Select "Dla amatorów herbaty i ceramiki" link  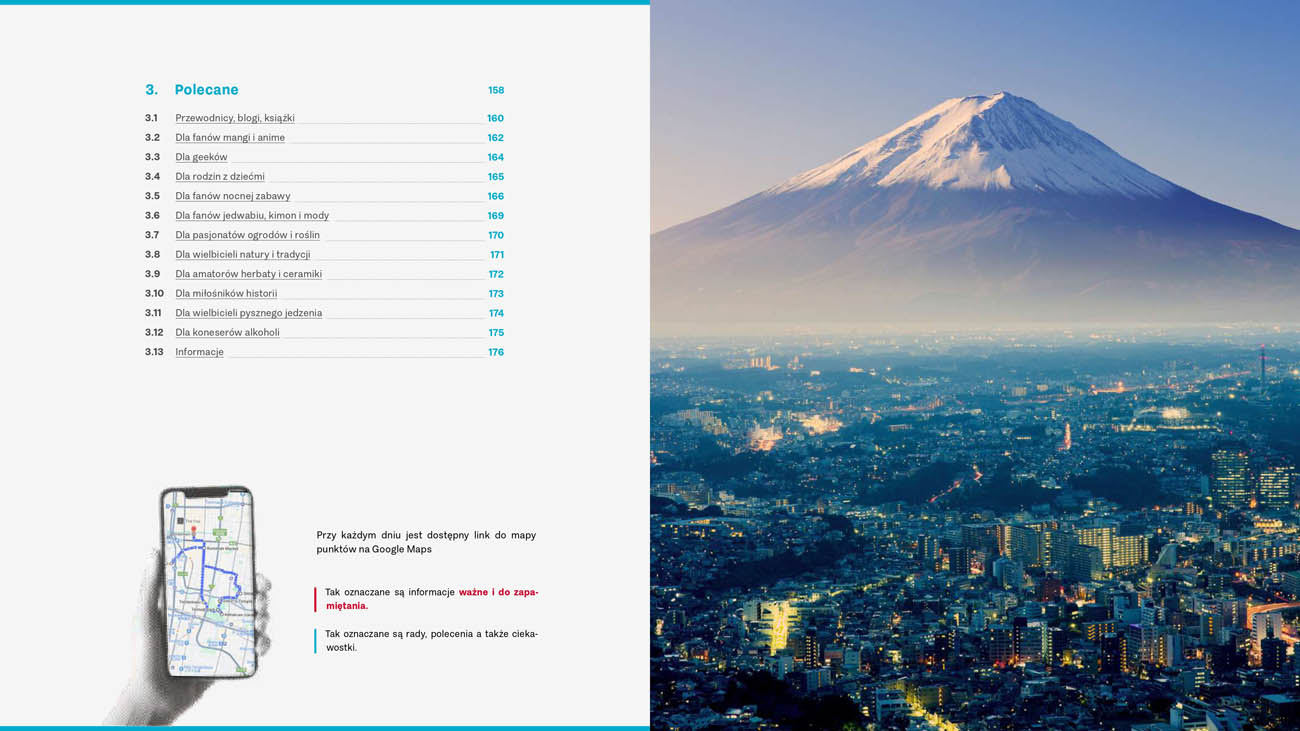click(x=248, y=274)
